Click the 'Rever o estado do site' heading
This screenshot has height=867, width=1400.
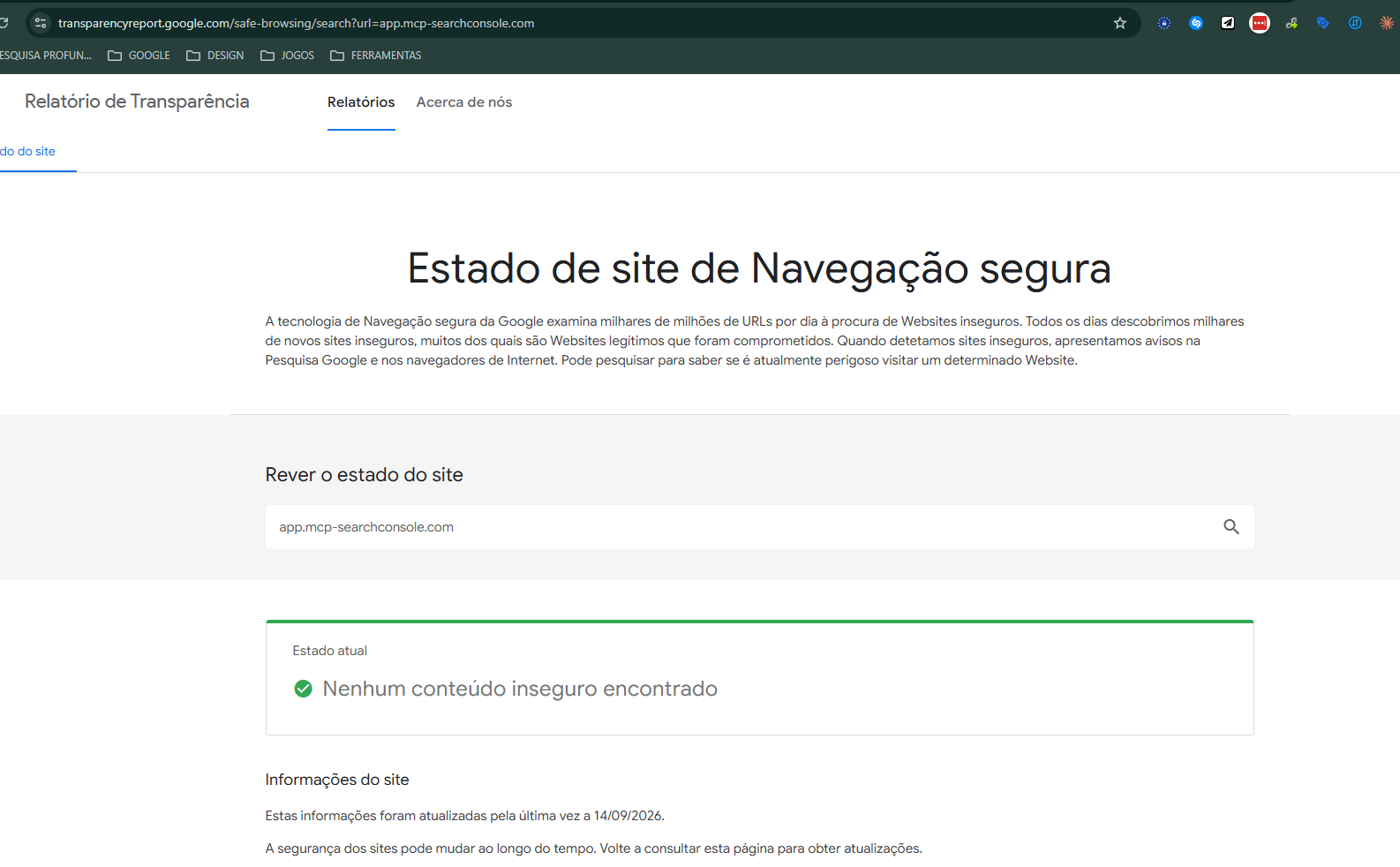coord(365,475)
